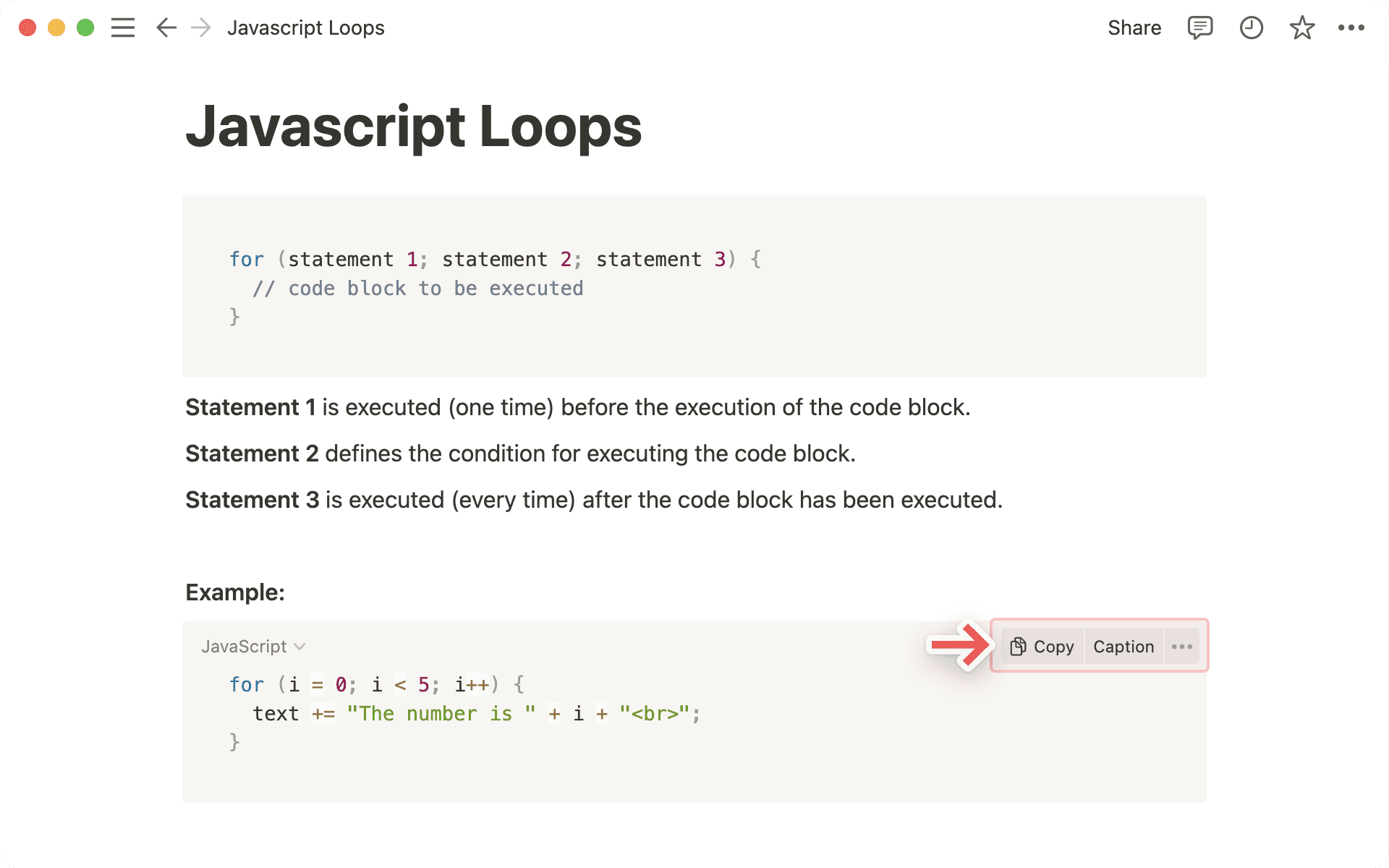Image resolution: width=1389 pixels, height=868 pixels.
Task: Select the first code block showing for loop syntax
Action: point(694,286)
